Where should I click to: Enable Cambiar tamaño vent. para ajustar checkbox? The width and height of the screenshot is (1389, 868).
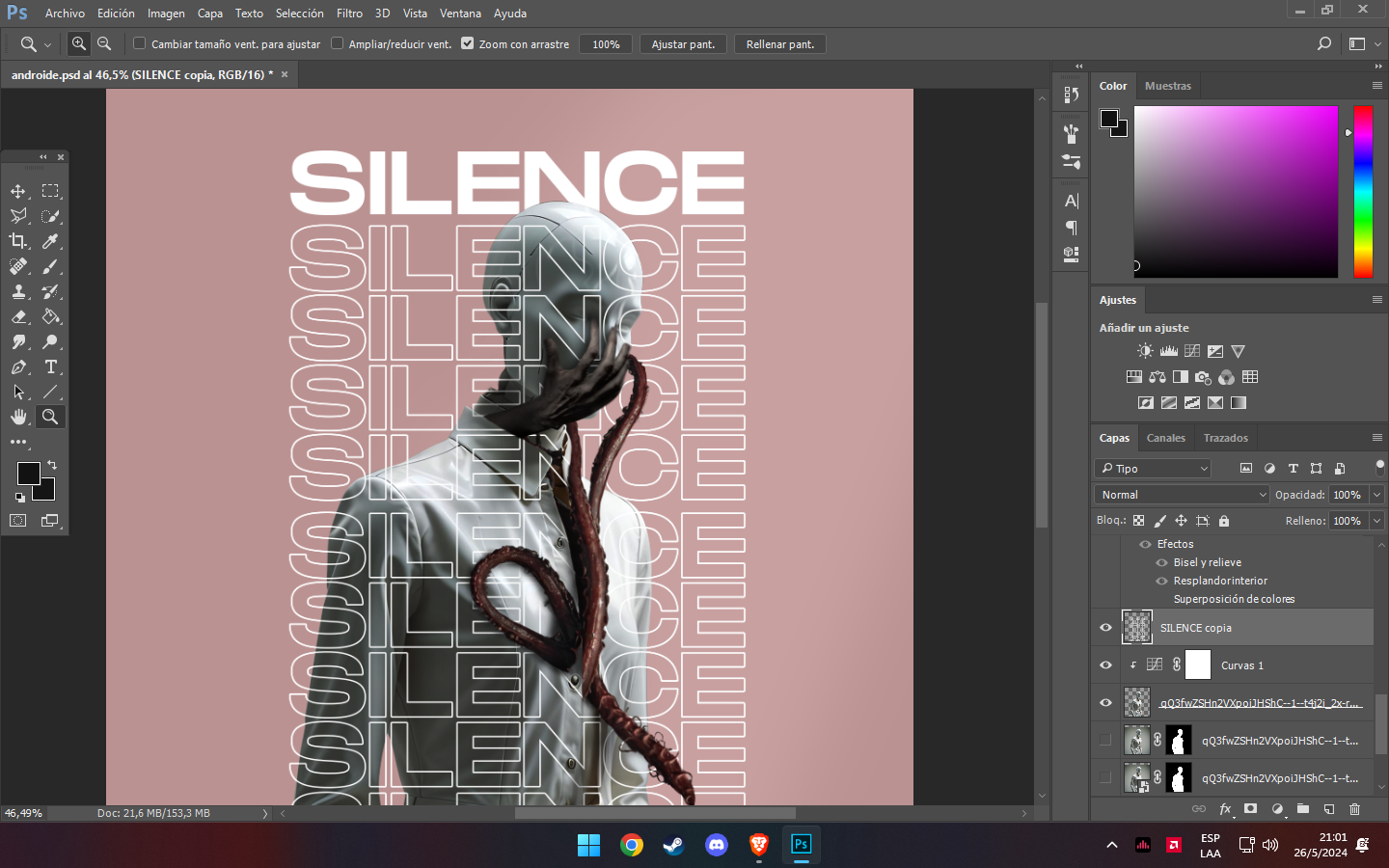[x=140, y=43]
